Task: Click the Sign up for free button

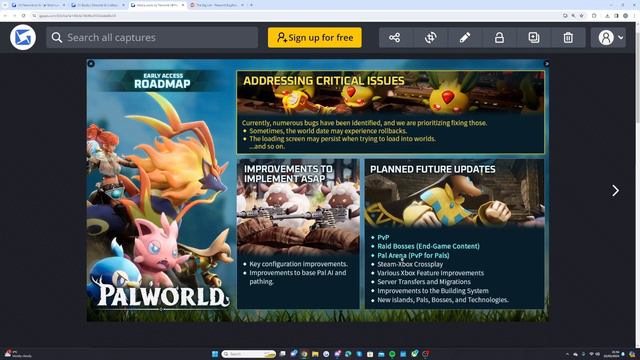Action: coord(315,38)
